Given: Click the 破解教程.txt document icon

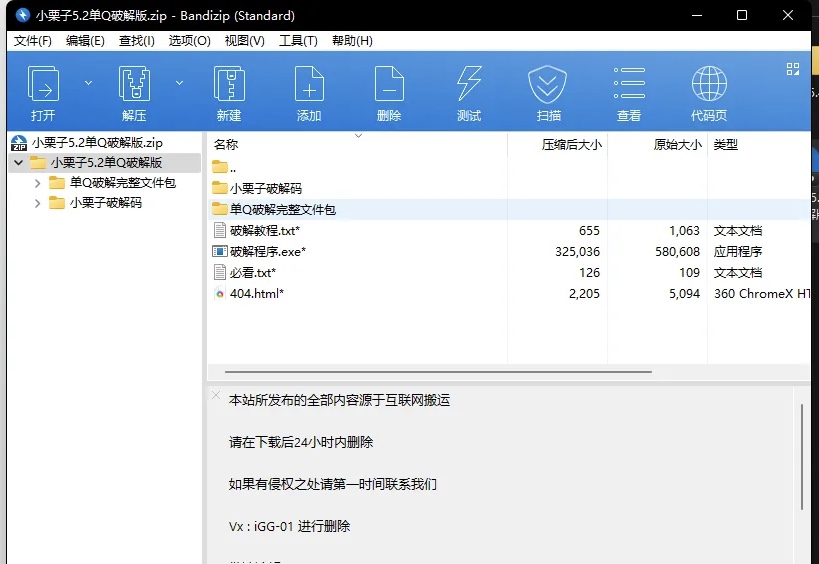Looking at the screenshot, I should pos(220,230).
